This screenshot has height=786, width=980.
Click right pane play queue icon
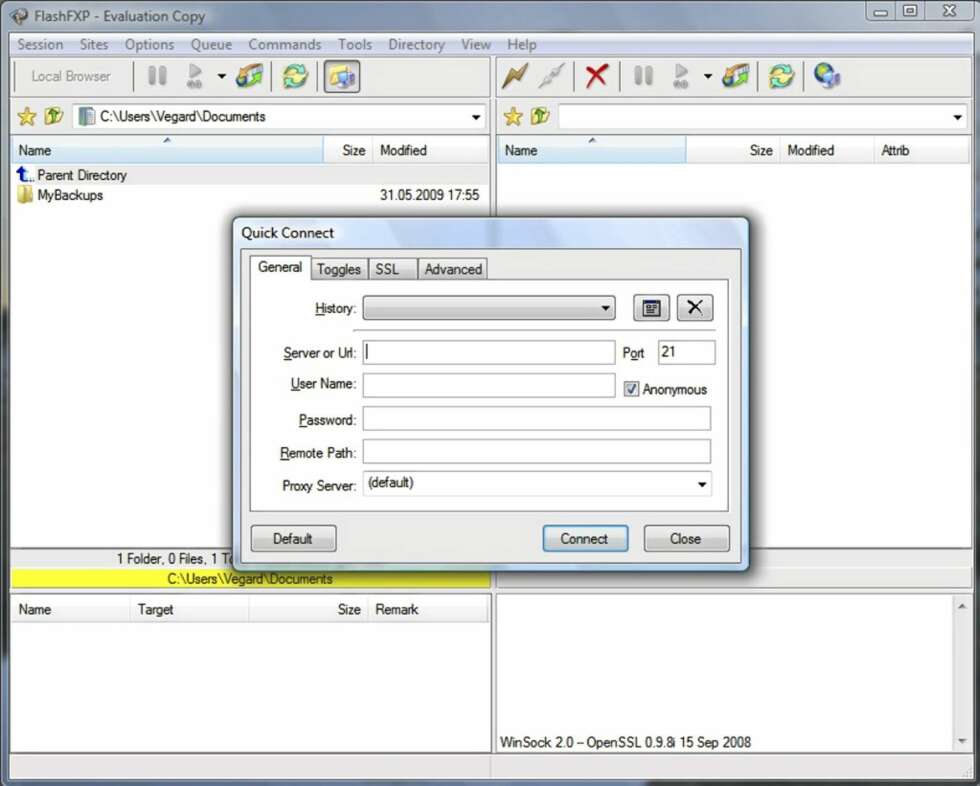point(681,76)
